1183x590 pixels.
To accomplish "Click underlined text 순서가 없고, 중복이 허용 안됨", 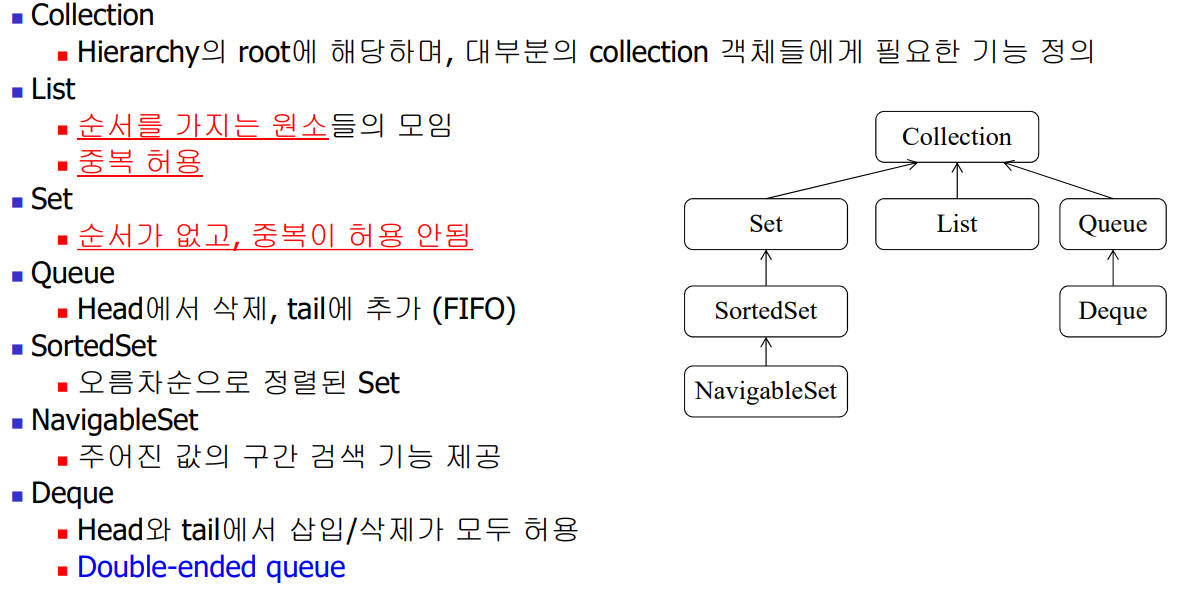I will 275,236.
